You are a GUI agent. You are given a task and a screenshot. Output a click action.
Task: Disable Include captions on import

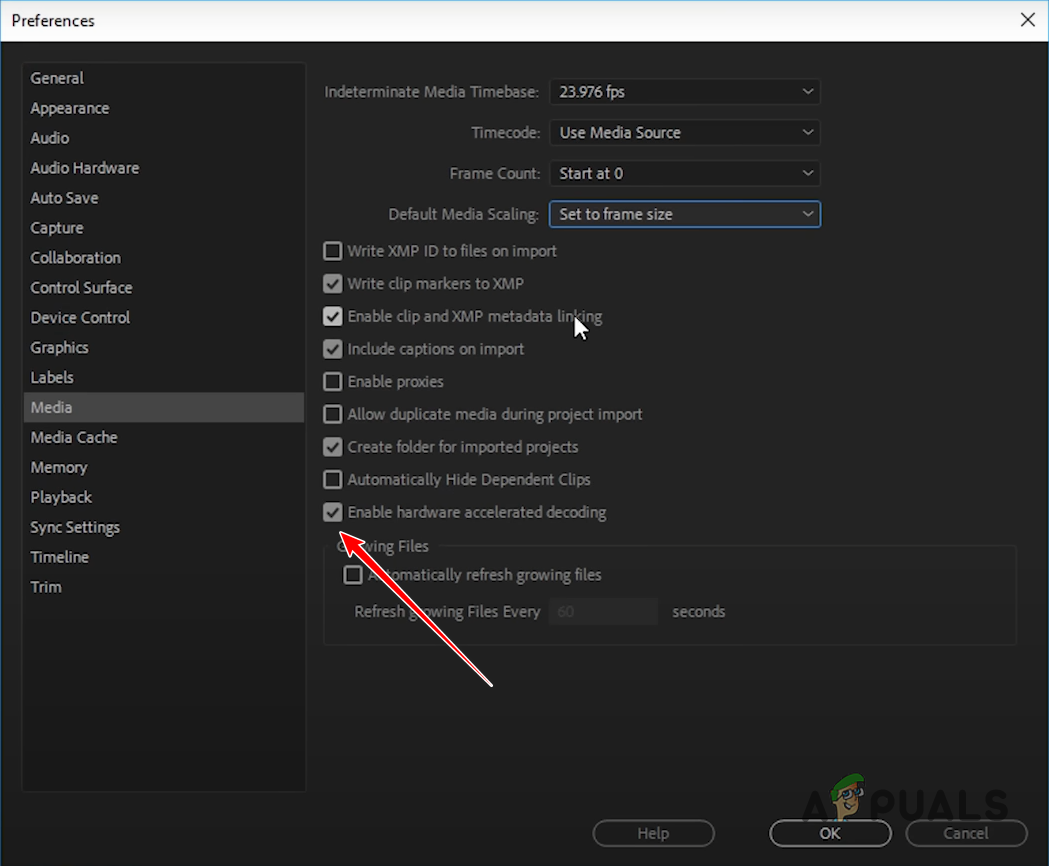pos(332,349)
